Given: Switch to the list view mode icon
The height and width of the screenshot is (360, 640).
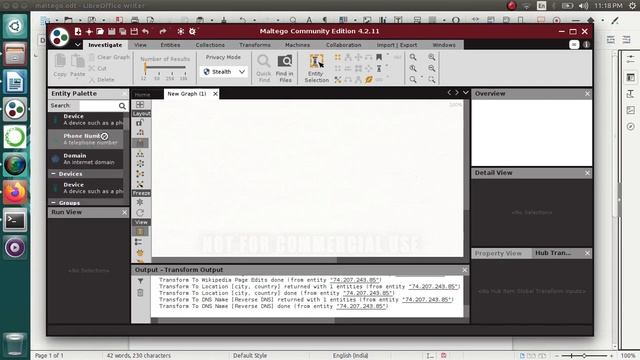Looking at the screenshot, I should point(140,242).
